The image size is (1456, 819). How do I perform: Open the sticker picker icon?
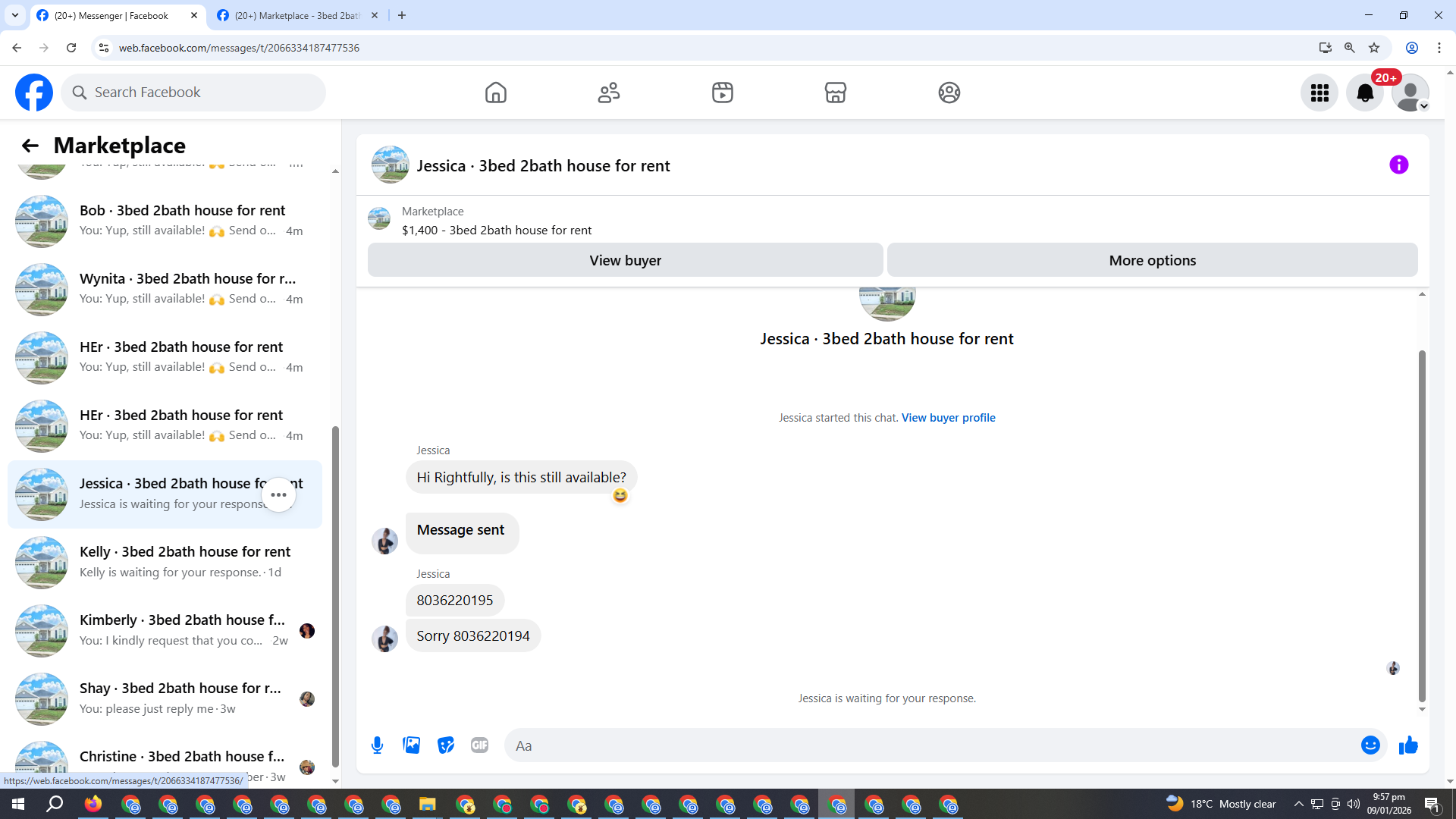[446, 745]
